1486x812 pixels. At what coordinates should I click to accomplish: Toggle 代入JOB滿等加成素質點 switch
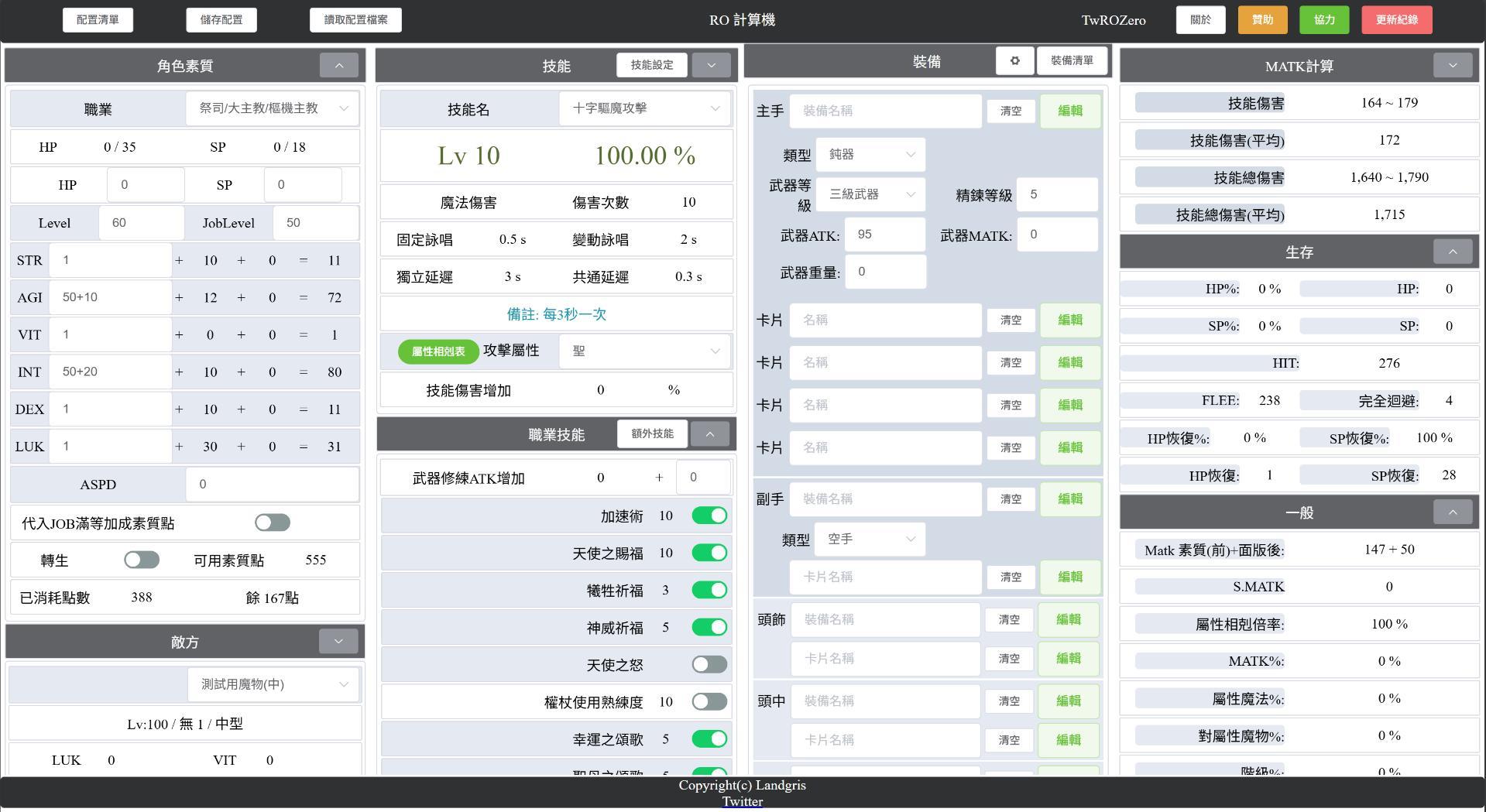coord(273,522)
